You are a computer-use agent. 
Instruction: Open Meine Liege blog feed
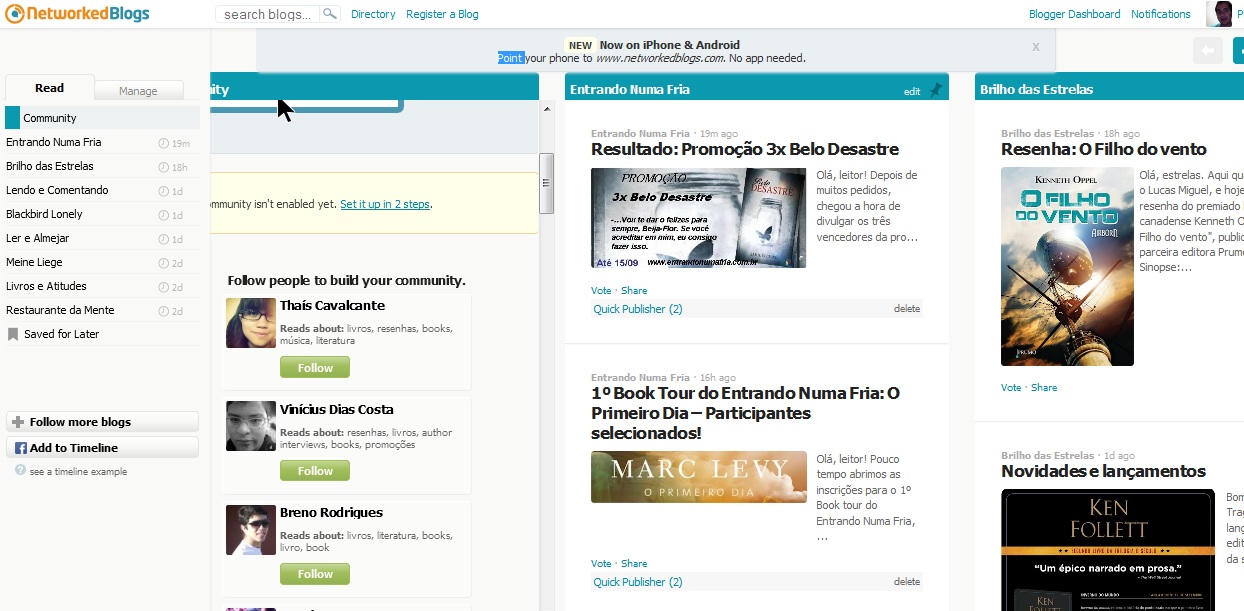[102, 262]
